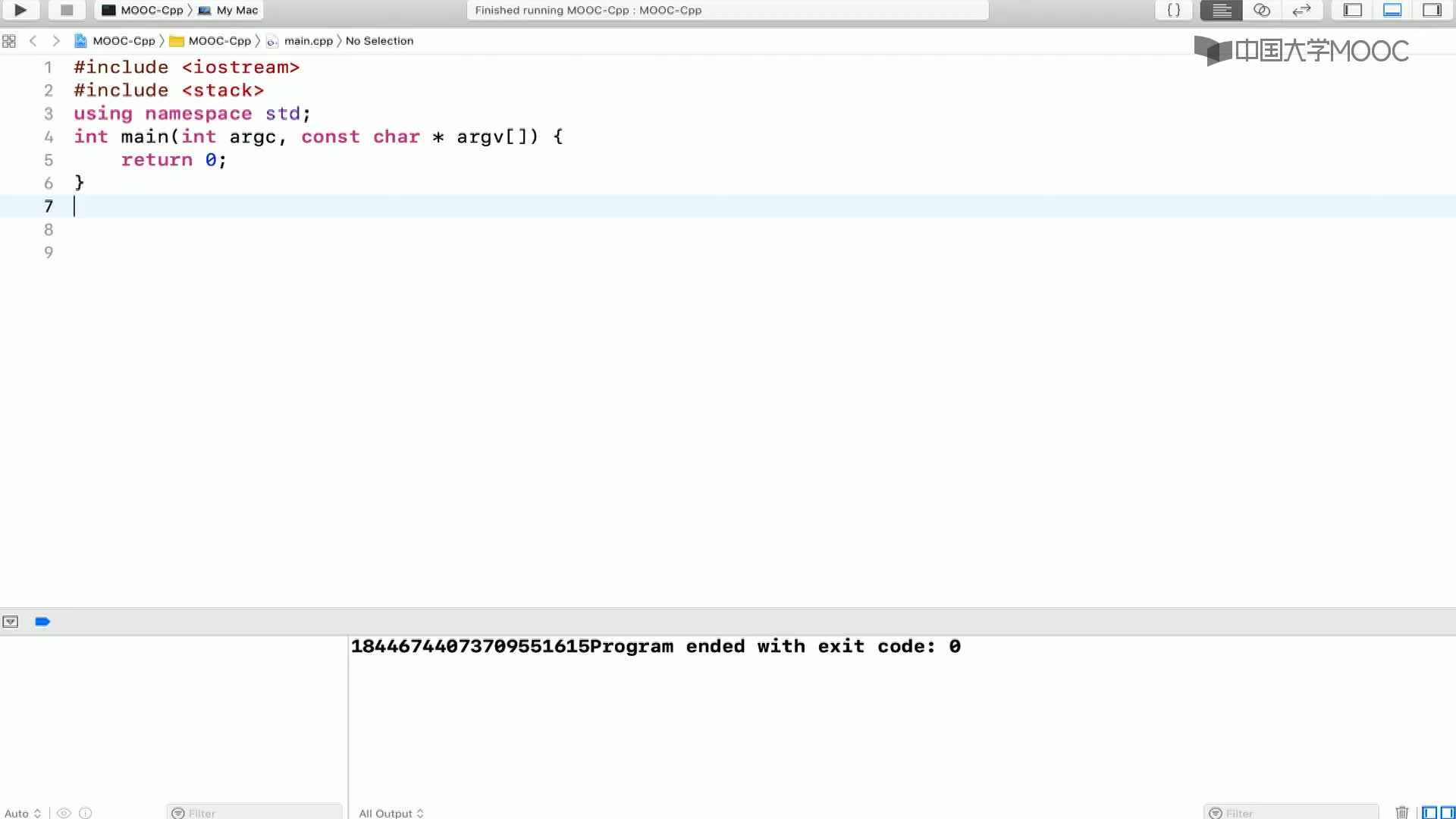Hide the debug area with the arrow button
This screenshot has width=1456, height=819.
point(11,622)
